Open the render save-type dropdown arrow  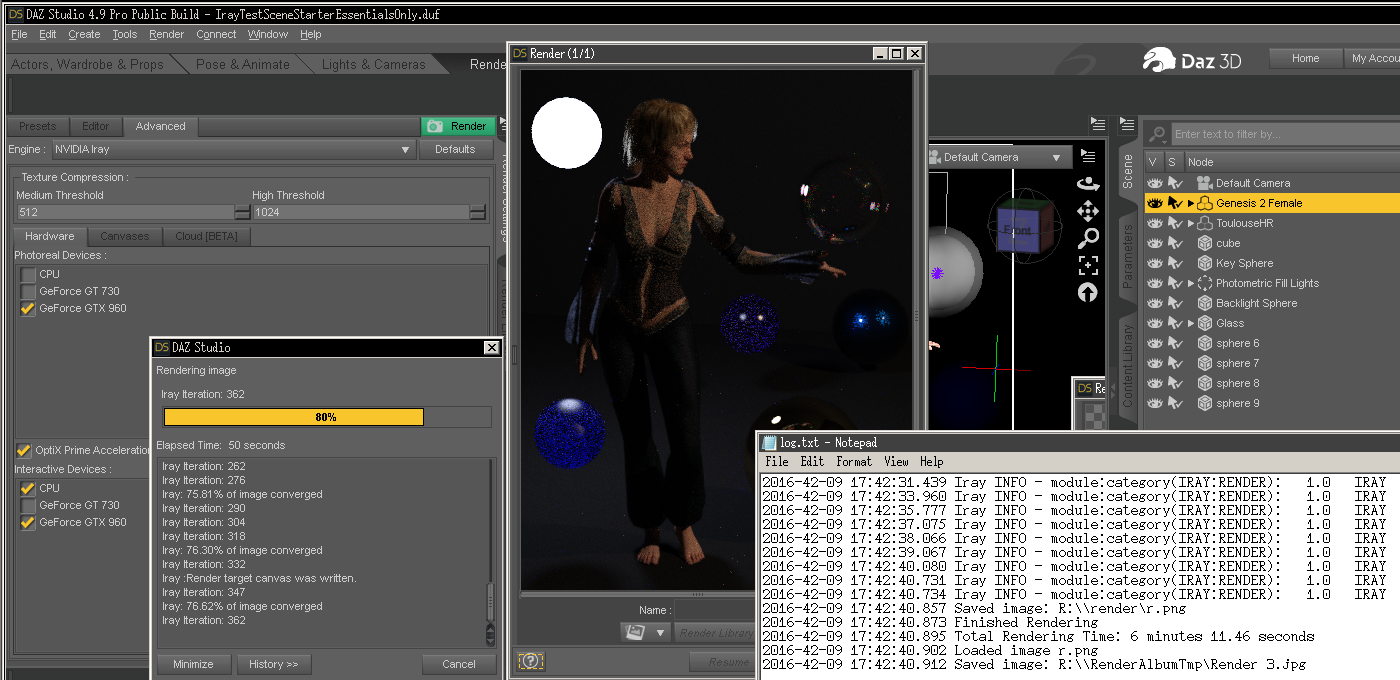click(x=660, y=633)
